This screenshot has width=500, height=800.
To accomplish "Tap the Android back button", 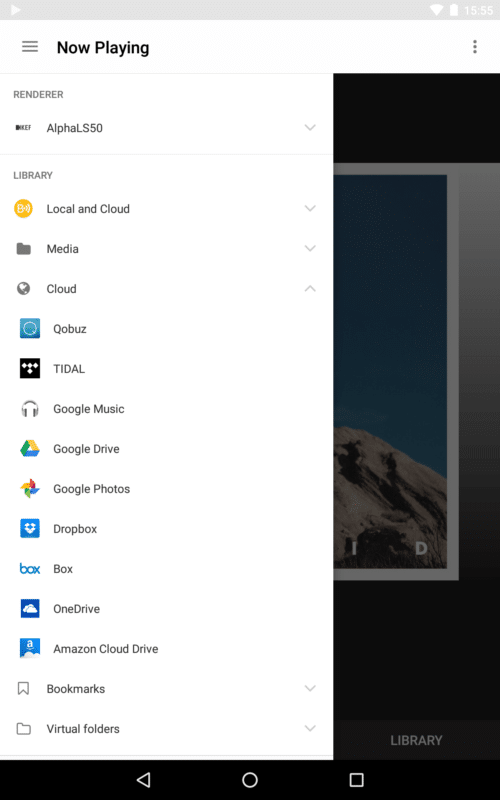I will tap(144, 780).
